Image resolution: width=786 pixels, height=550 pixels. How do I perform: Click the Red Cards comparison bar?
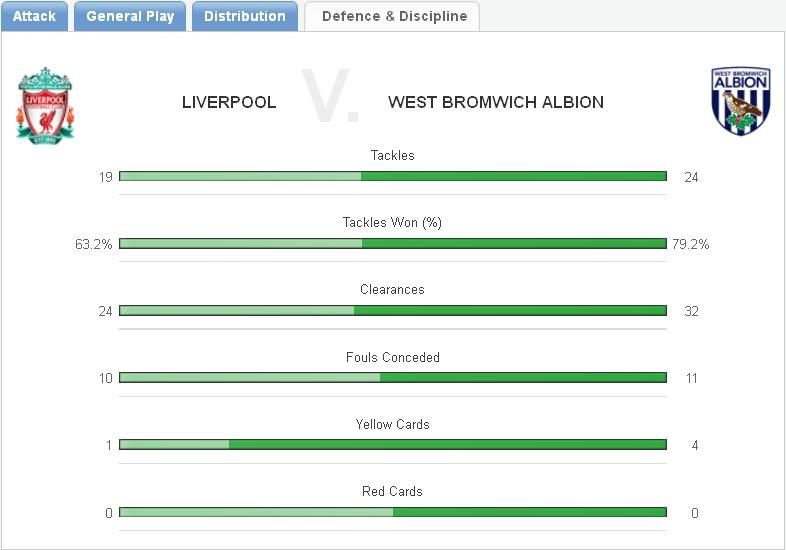tap(392, 512)
